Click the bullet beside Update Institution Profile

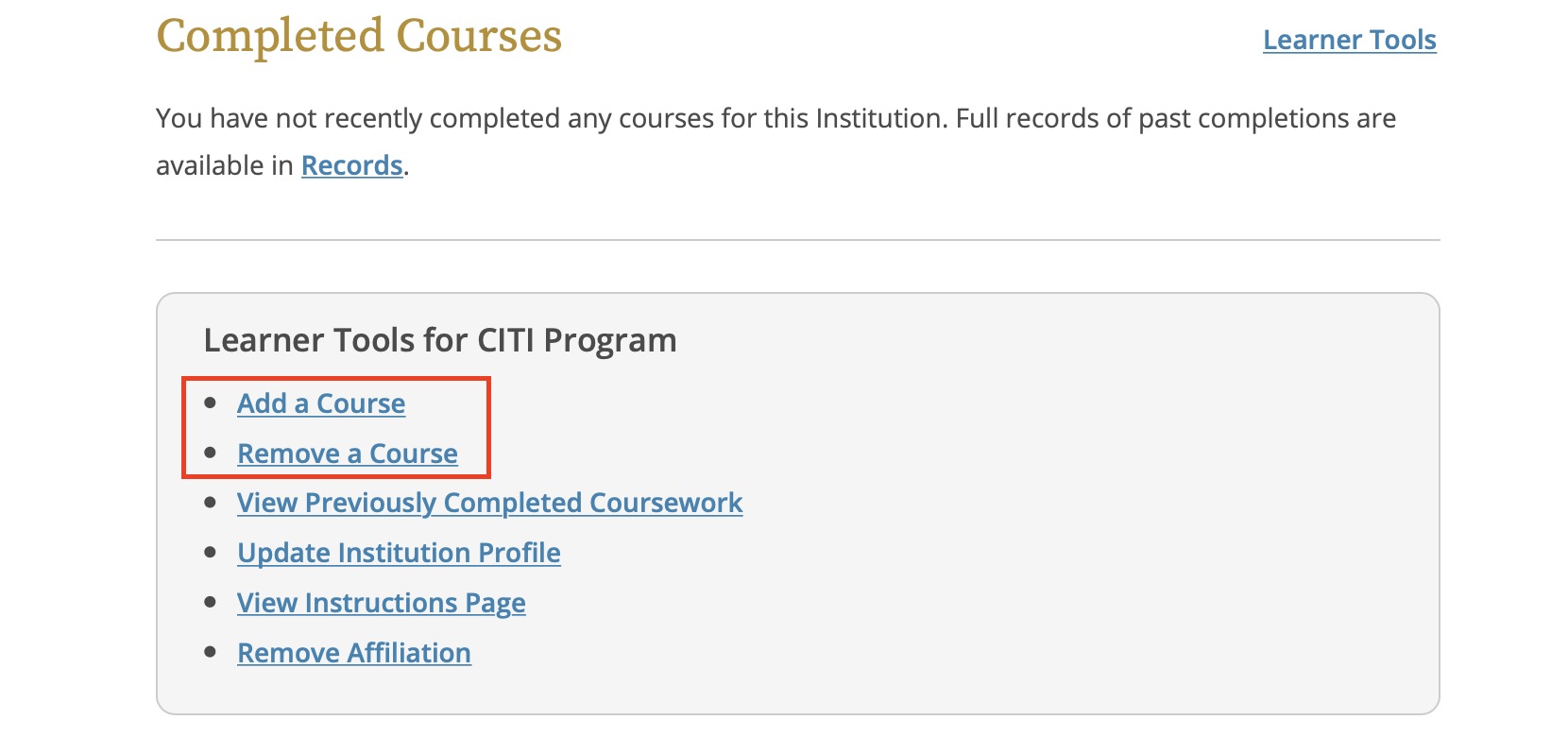(x=212, y=553)
